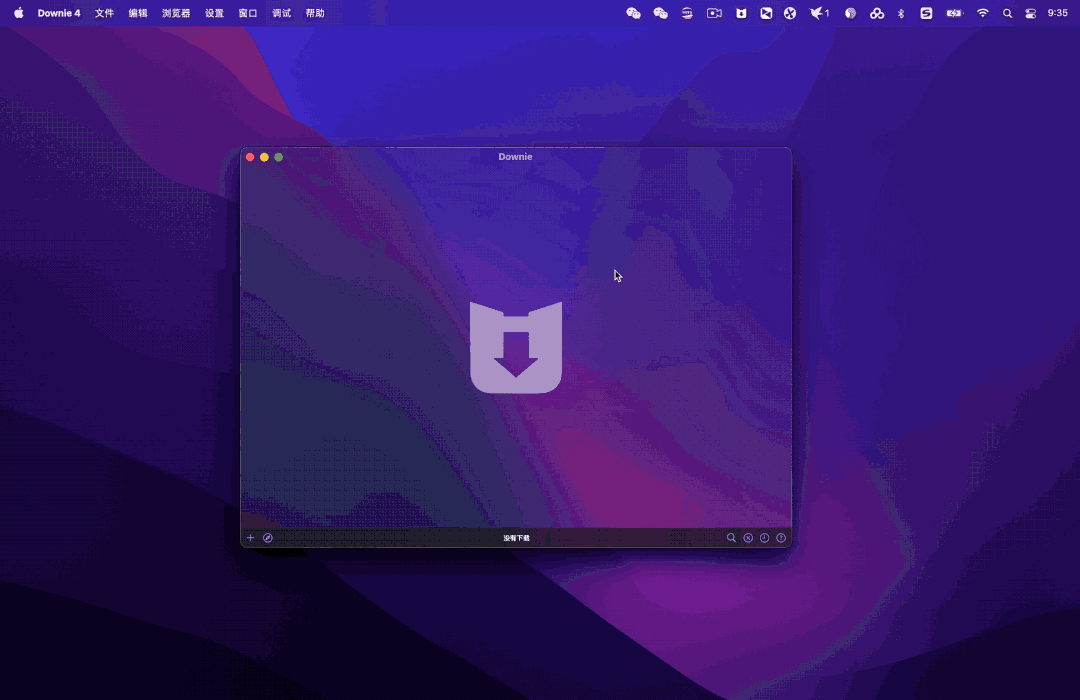Open the 帮助 menu

315,13
